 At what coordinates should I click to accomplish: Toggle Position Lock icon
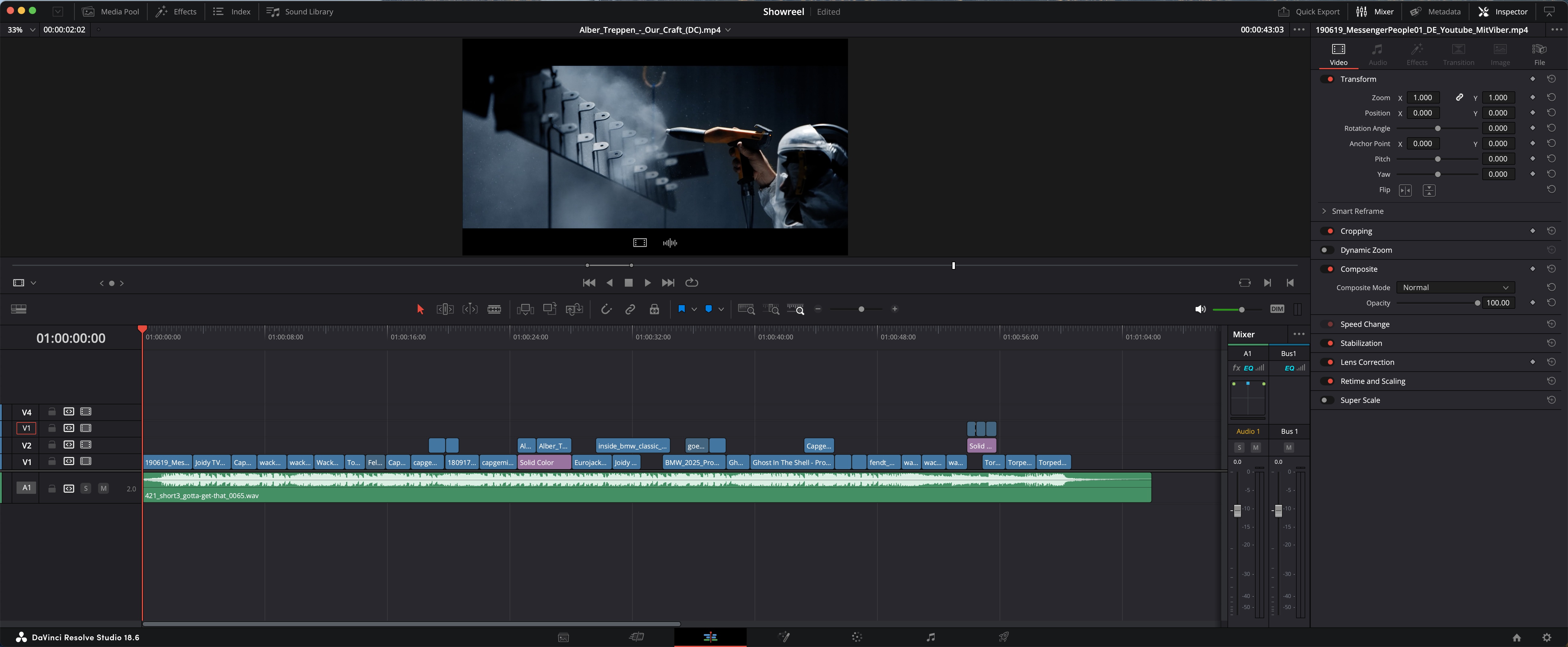[x=654, y=309]
